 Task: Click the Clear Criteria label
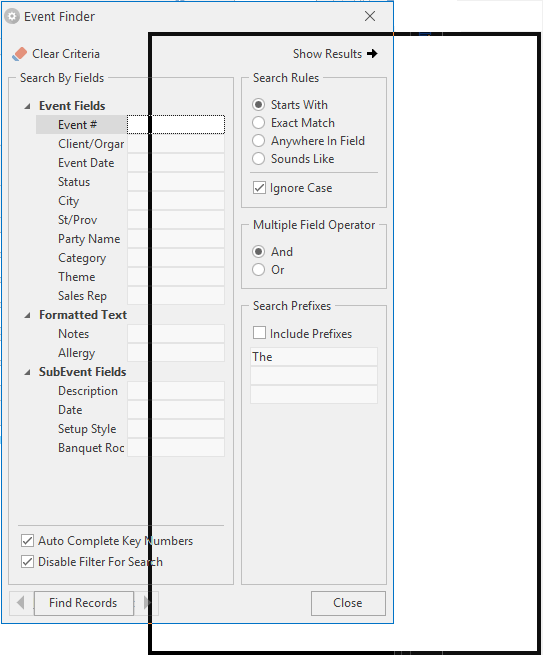(66, 54)
